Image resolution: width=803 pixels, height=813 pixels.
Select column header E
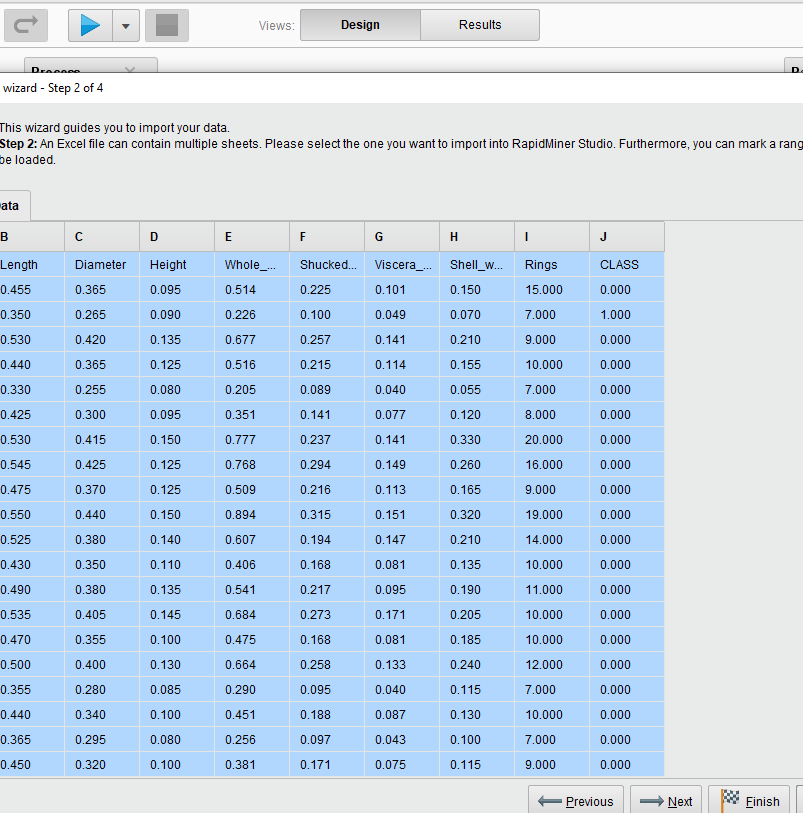(252, 237)
